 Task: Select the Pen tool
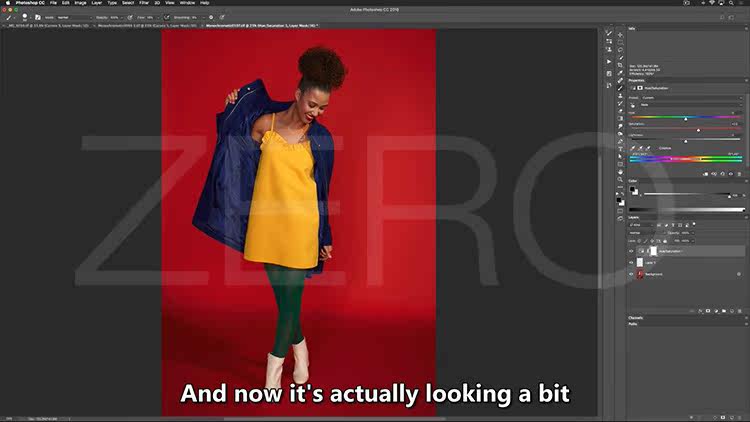click(x=620, y=141)
